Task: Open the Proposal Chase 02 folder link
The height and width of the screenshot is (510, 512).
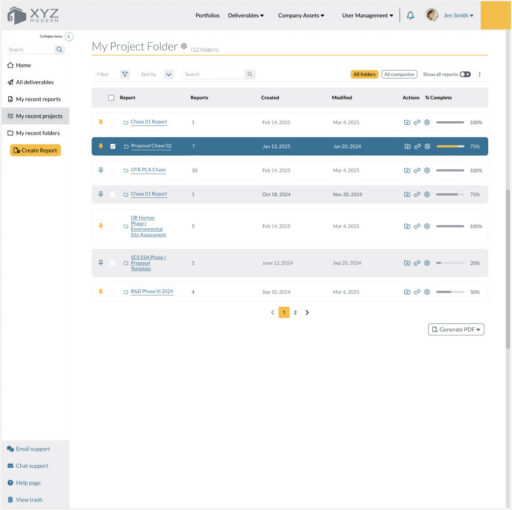Action: click(151, 146)
